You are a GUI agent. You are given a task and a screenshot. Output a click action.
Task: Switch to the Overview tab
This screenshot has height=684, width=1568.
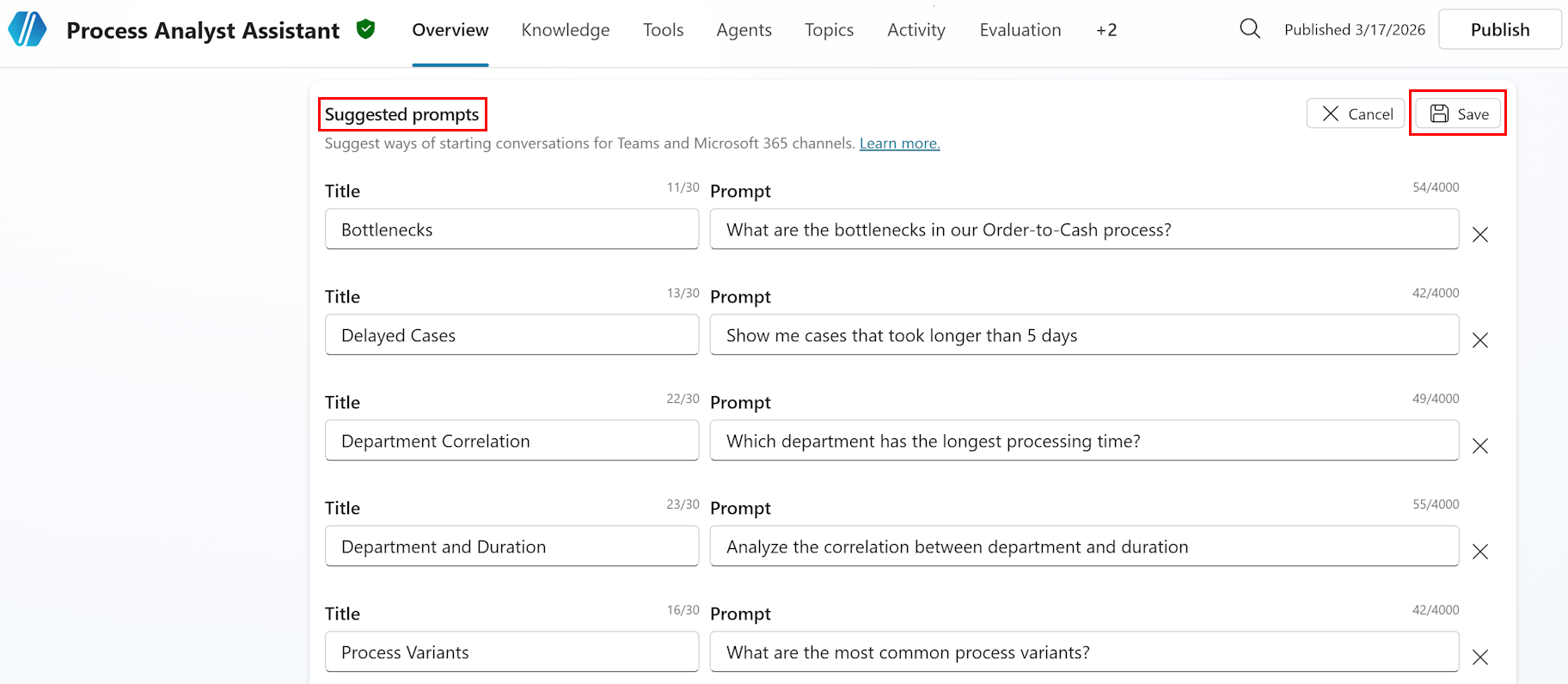pyautogui.click(x=450, y=30)
